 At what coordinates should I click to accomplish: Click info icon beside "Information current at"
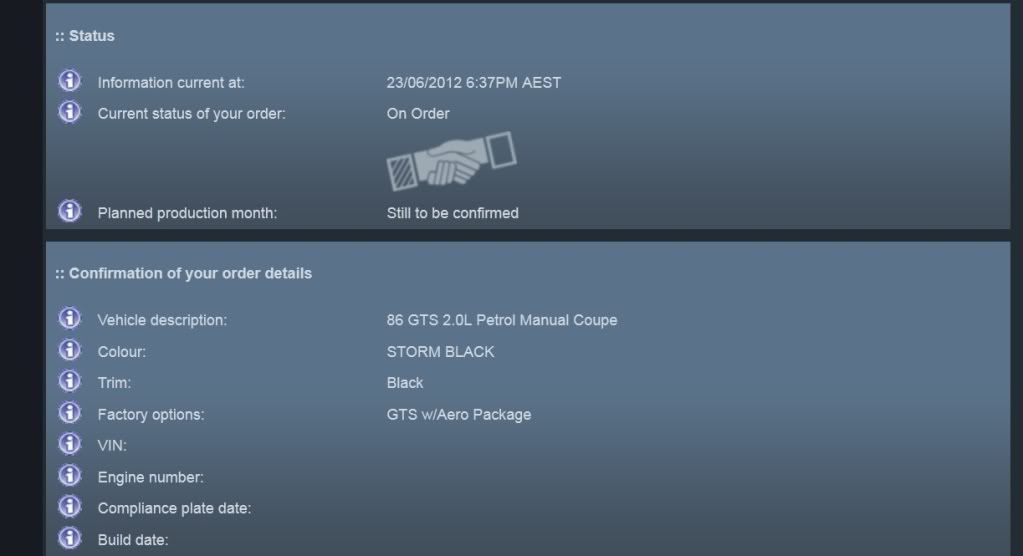click(69, 81)
